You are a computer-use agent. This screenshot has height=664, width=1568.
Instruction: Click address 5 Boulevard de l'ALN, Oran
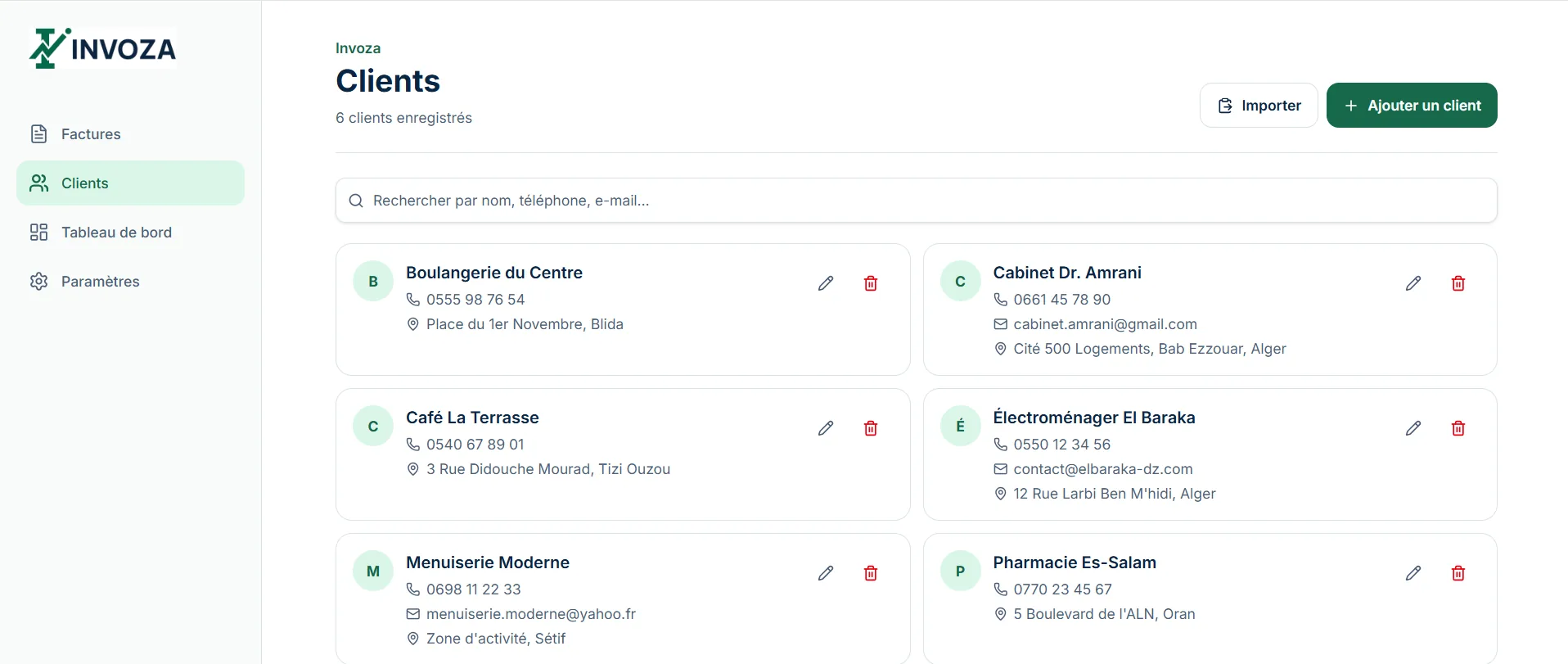1105,614
